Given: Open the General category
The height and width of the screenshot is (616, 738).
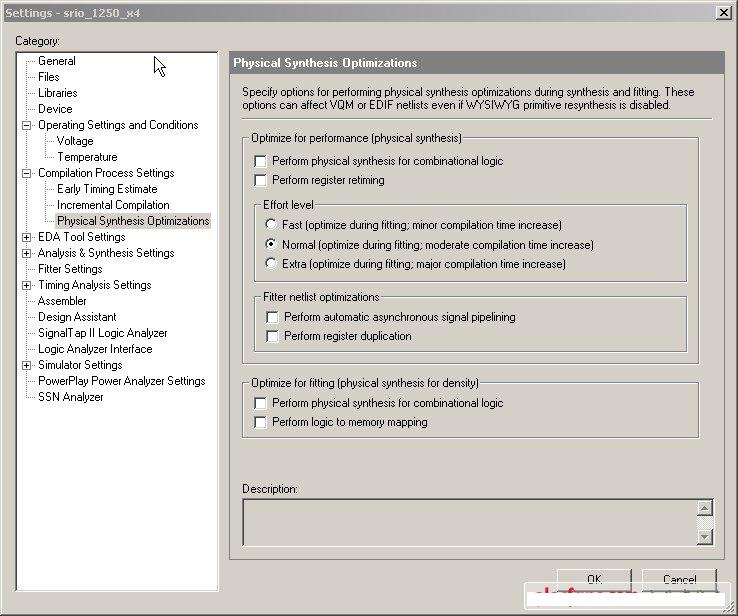Looking at the screenshot, I should (56, 61).
